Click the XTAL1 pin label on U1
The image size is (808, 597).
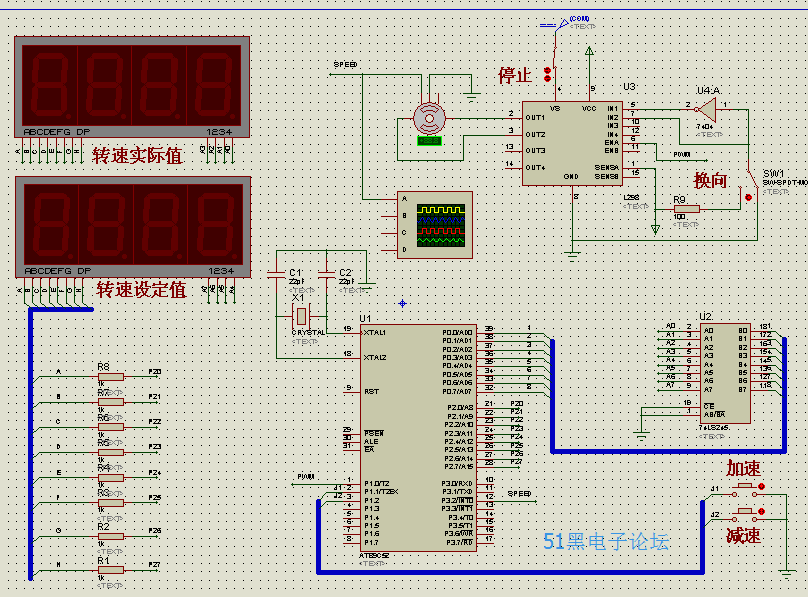[375, 333]
